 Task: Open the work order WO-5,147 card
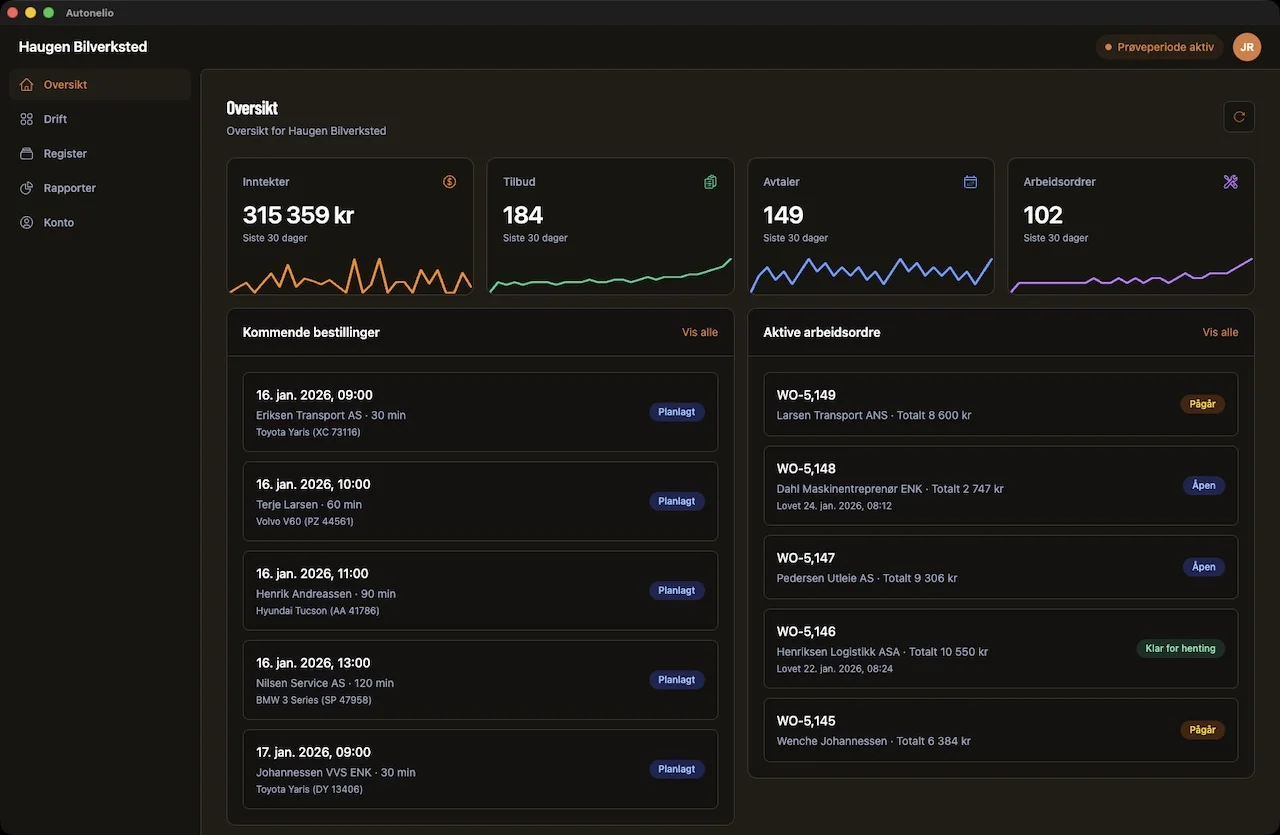(x=1000, y=567)
